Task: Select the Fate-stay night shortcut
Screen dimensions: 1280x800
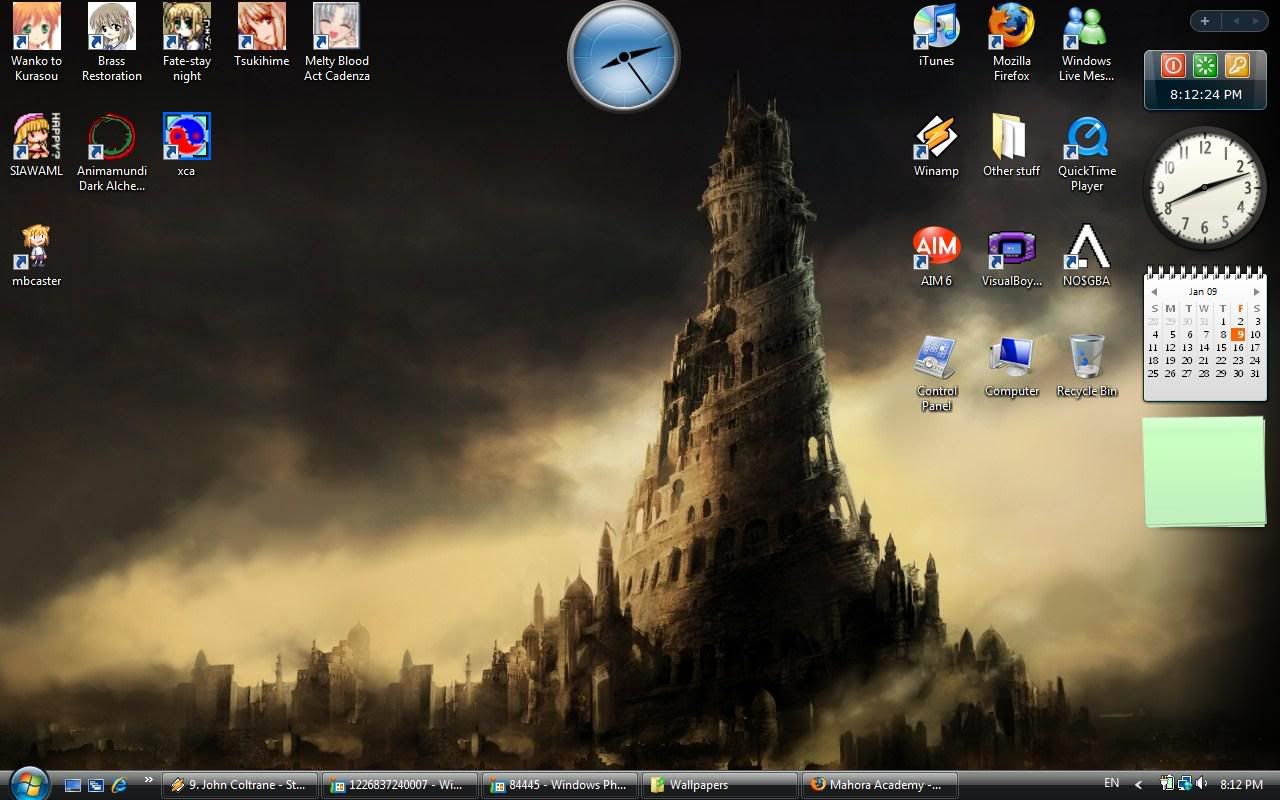Action: pos(187,28)
